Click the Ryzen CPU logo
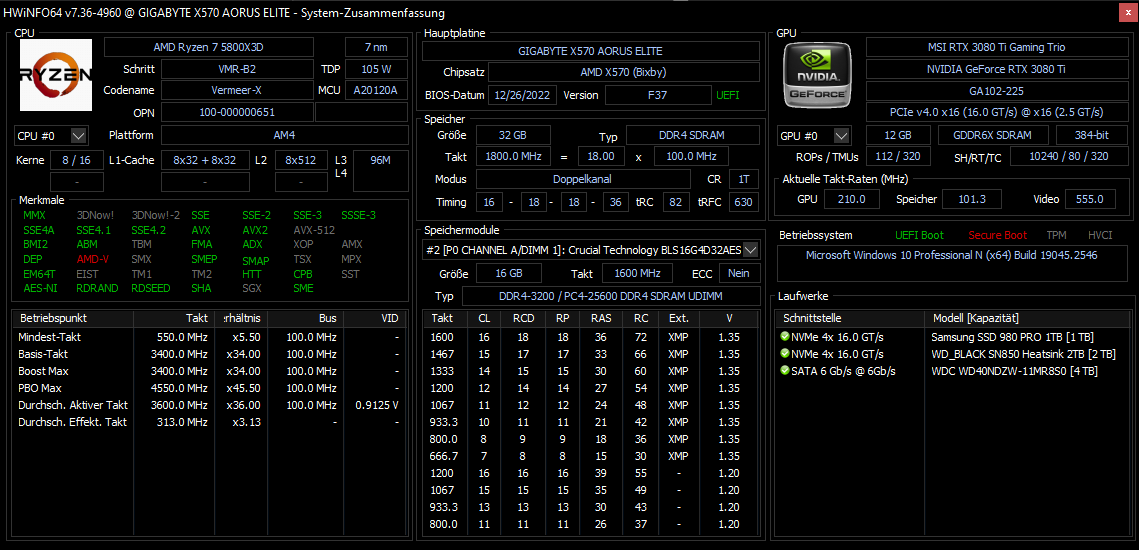Image resolution: width=1139 pixels, height=550 pixels. coord(55,75)
